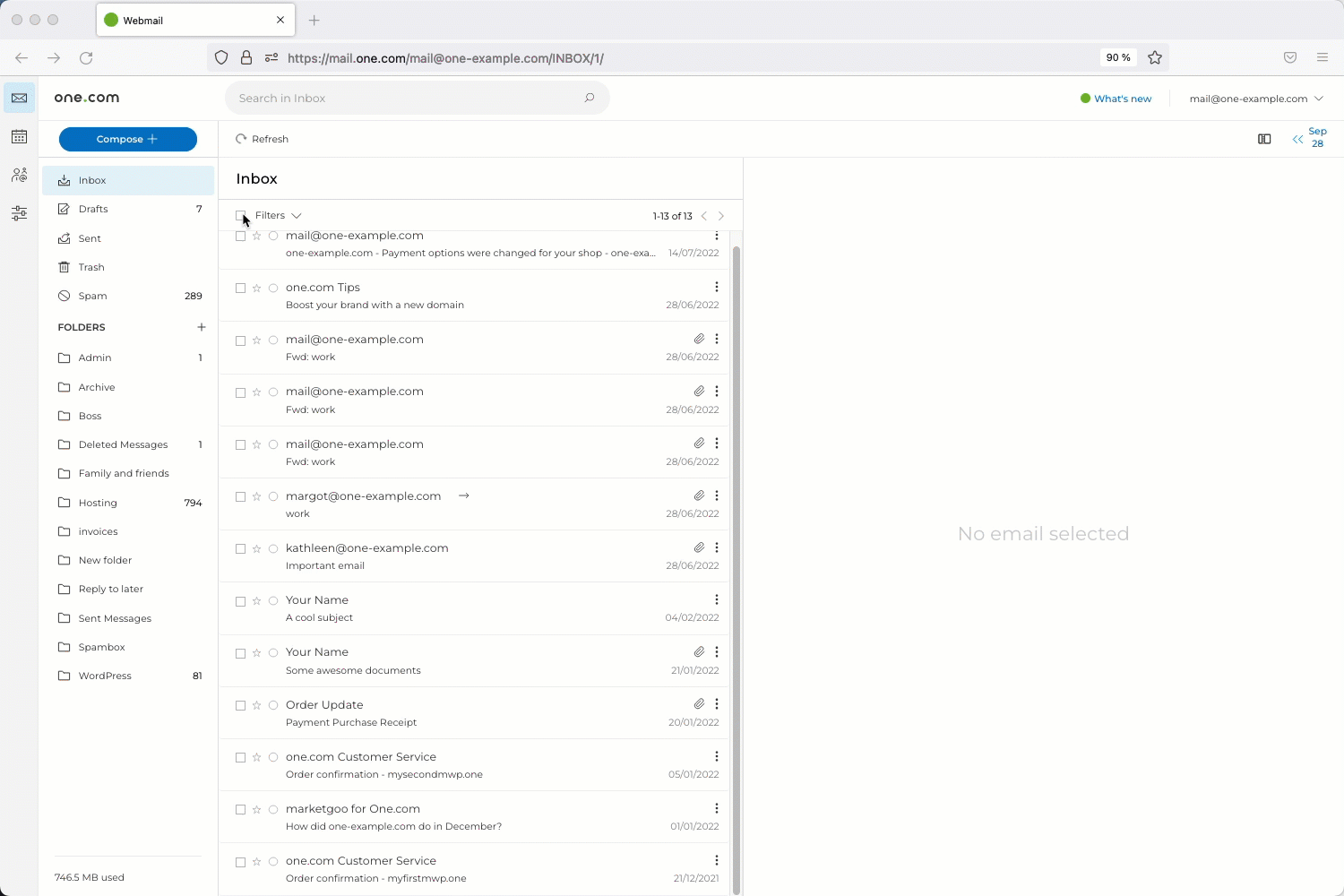The height and width of the screenshot is (896, 1344).
Task: Click the search magnifier icon
Action: (x=589, y=99)
